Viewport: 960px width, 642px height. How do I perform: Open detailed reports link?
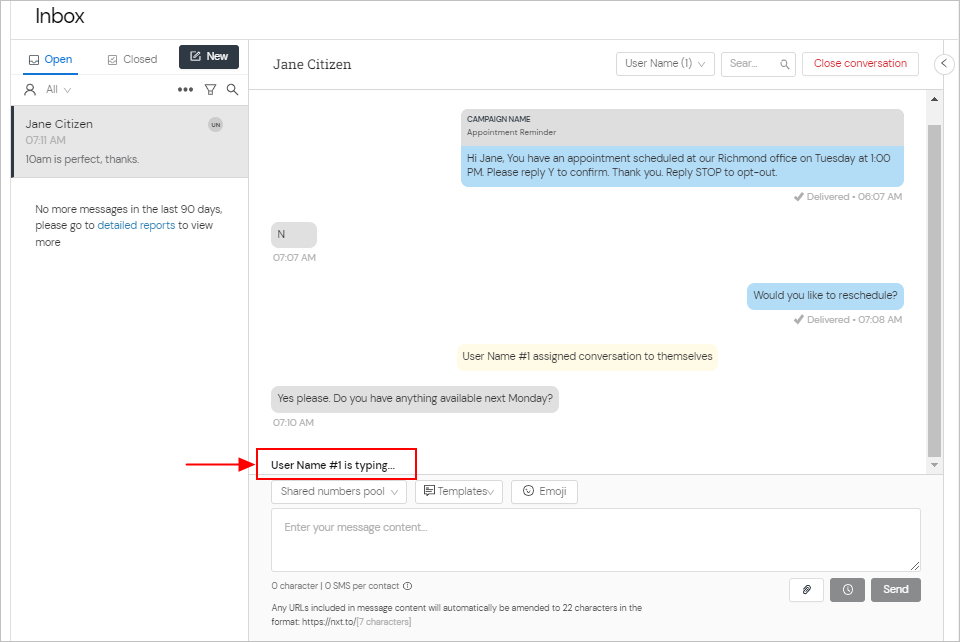pyautogui.click(x=136, y=225)
